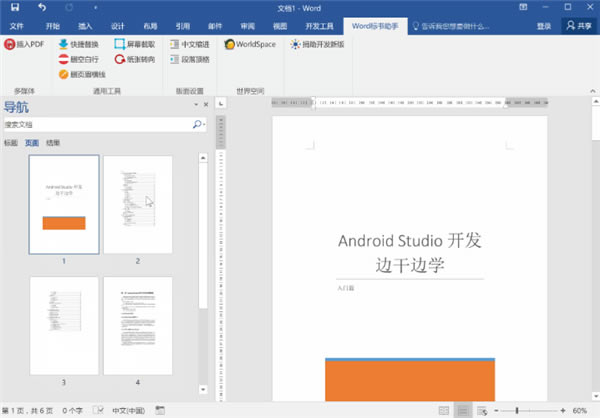Undo the last action in quick access toolbar
Viewport: 600px width, 418px height.
[x=42, y=7]
